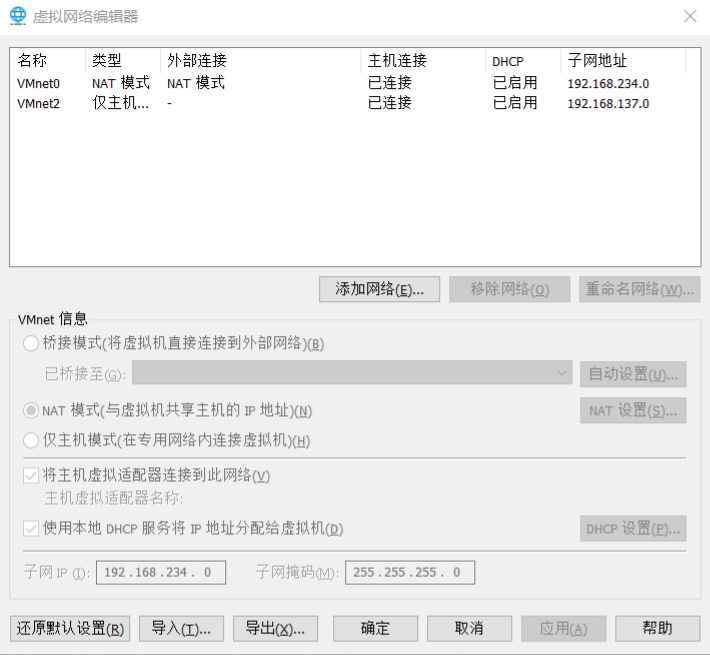Click the 移除网络 button
Image resolution: width=710 pixels, height=655 pixels.
click(x=510, y=290)
